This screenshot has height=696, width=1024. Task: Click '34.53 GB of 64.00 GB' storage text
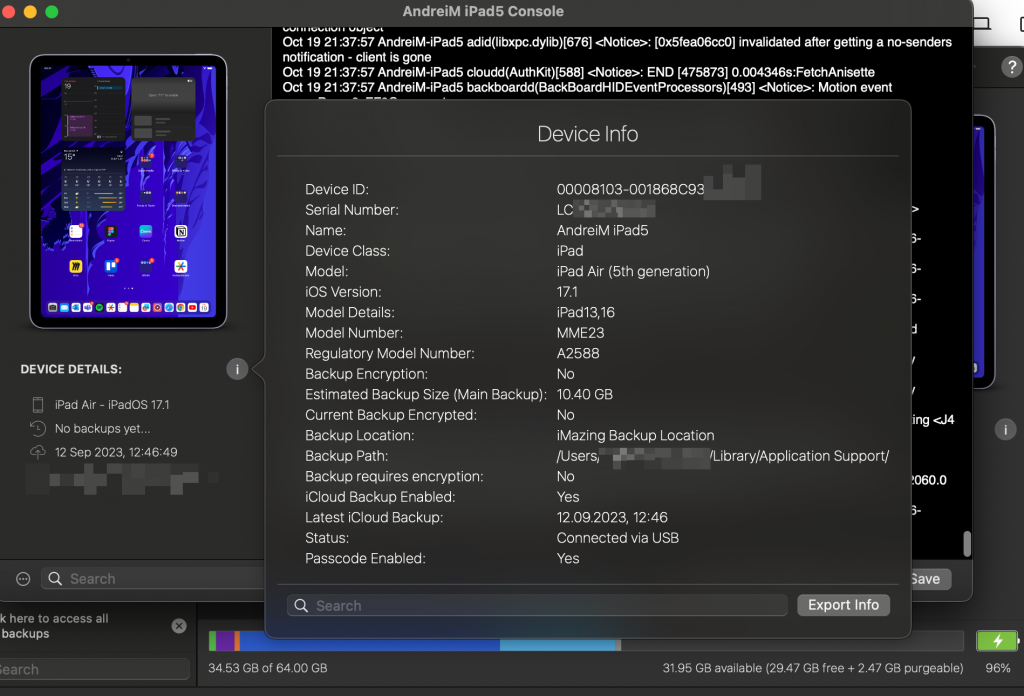click(x=268, y=668)
